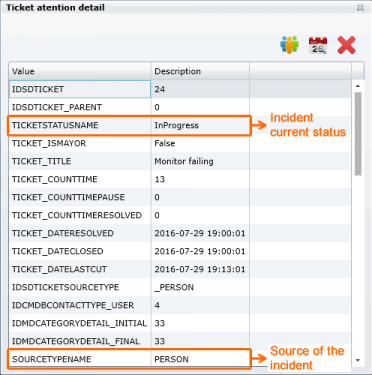Click the TICKET_DATECLOSED date value
The height and width of the screenshot is (375, 372).
coord(200,251)
